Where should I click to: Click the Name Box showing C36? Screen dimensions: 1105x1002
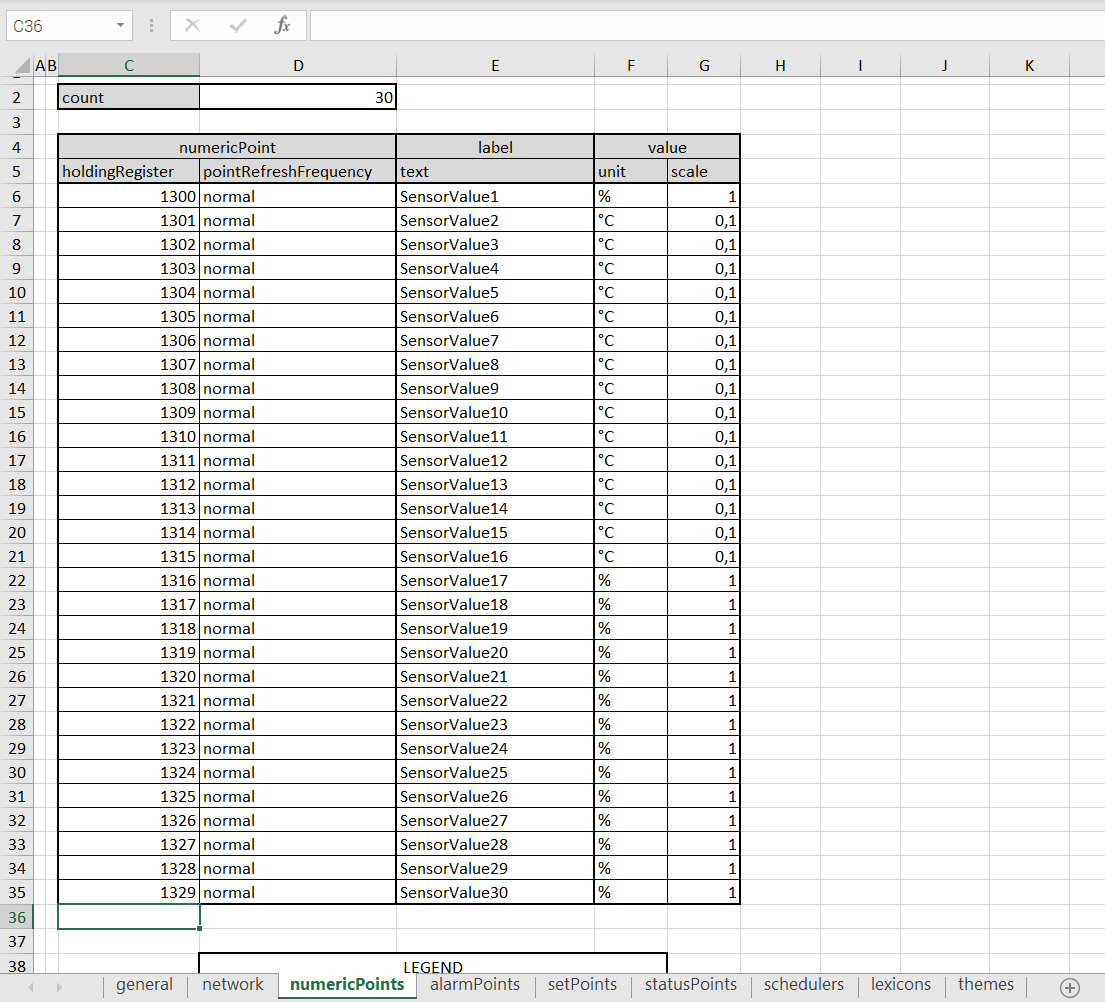click(58, 26)
